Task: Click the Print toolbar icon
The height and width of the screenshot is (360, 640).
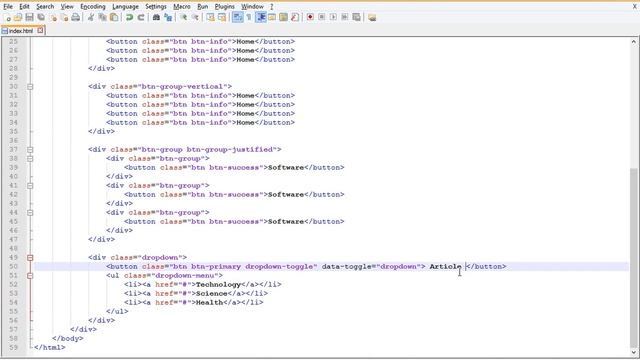Action: click(76, 18)
